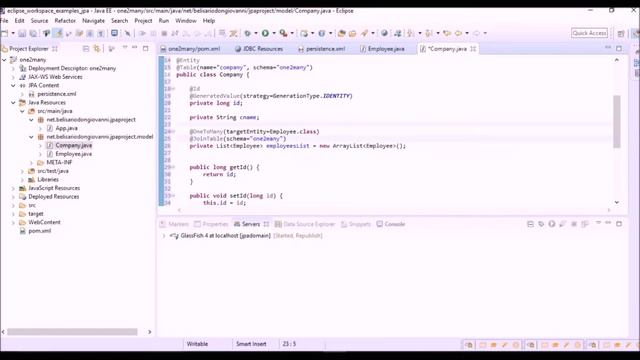
Task: Toggle code fold at line 24 @OneToMany
Action: tap(173, 131)
